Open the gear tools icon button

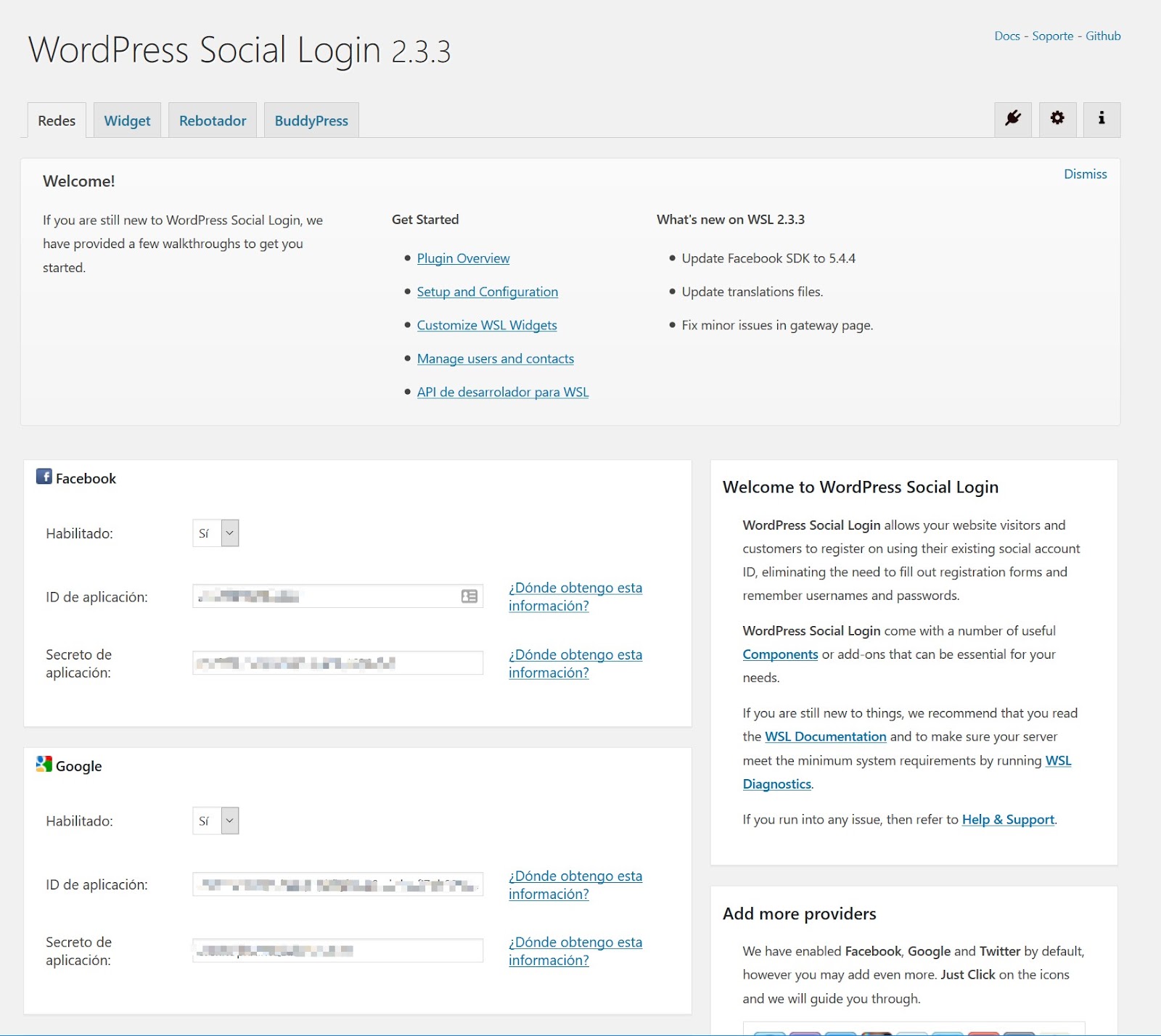coord(1057,119)
